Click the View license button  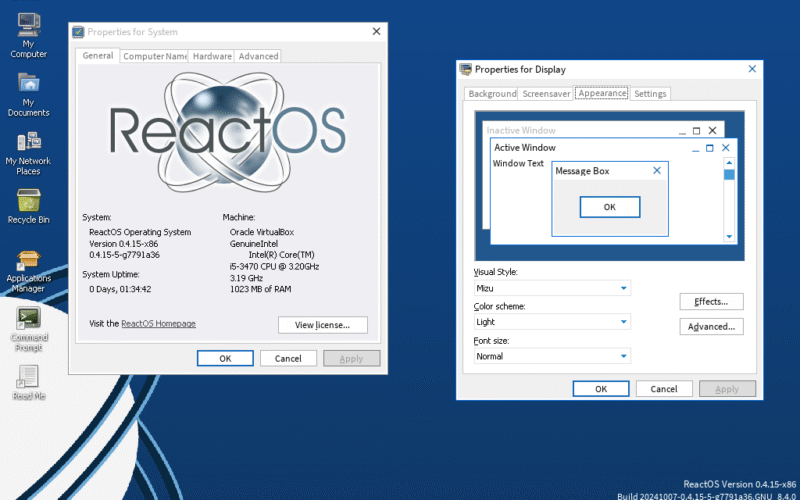click(x=322, y=325)
